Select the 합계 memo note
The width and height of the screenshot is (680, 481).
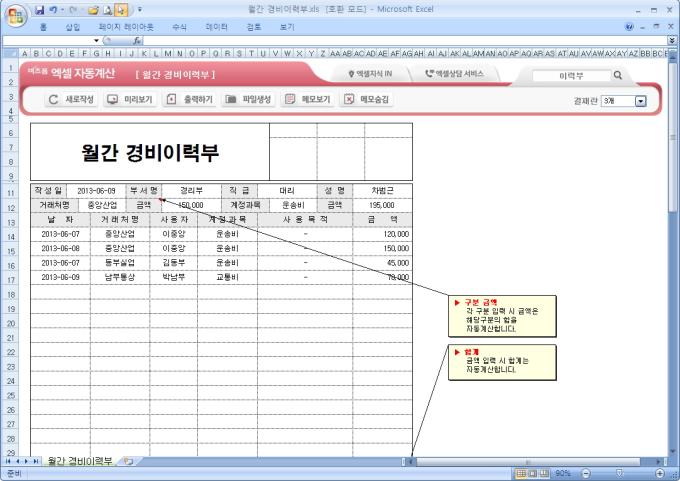(502, 362)
